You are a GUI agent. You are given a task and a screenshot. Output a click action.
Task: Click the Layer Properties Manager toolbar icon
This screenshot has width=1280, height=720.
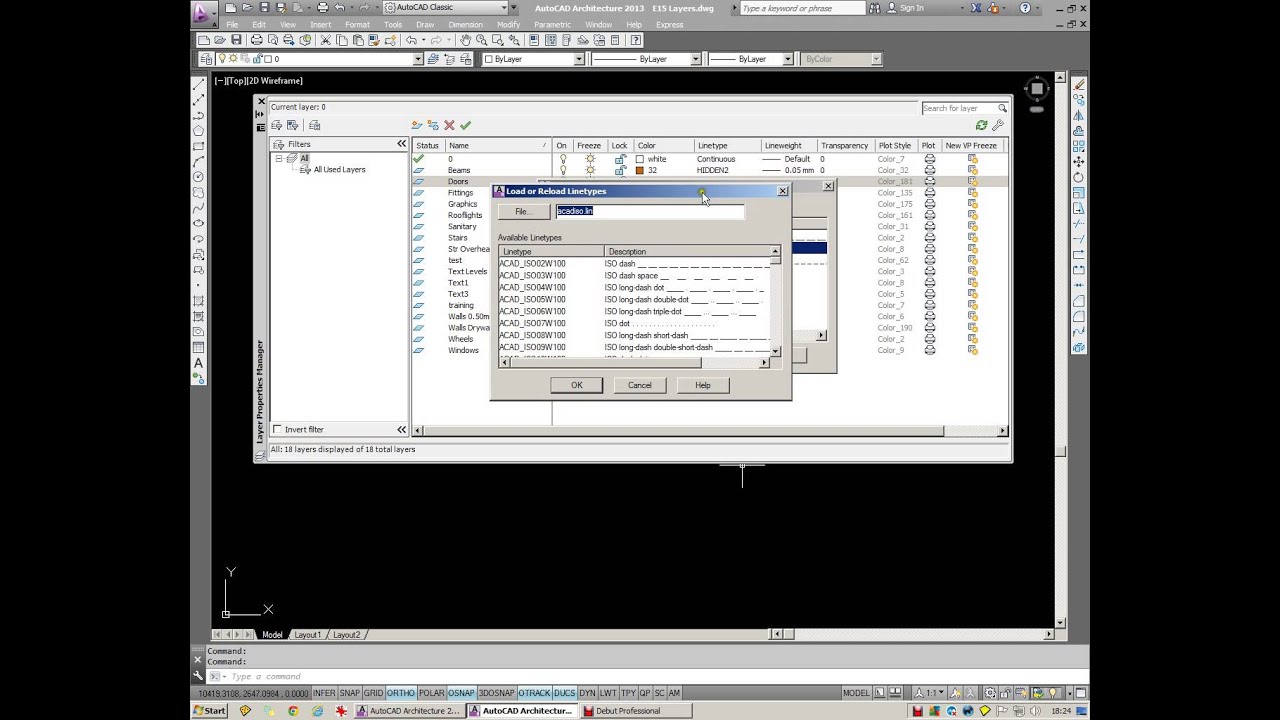point(207,59)
